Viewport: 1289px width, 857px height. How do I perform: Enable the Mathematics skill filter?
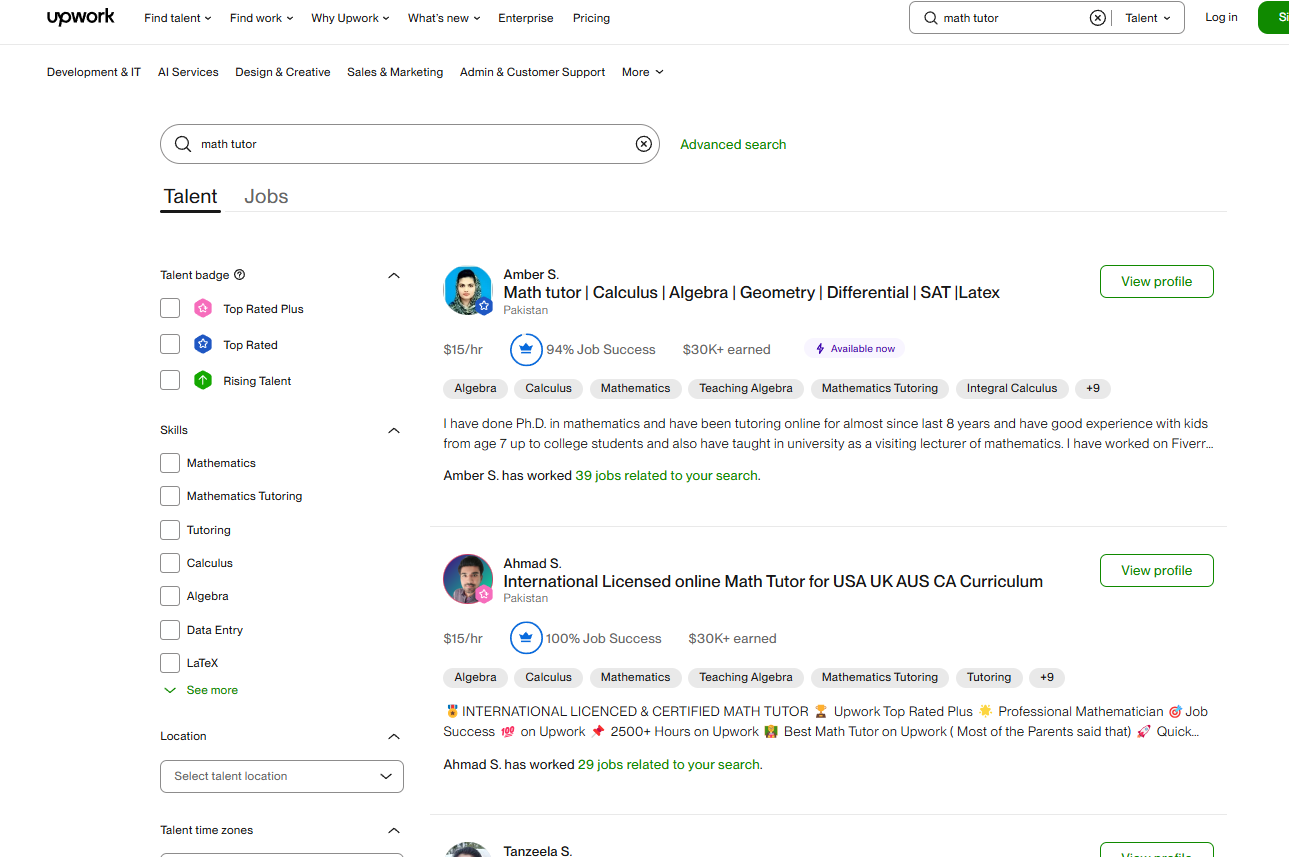coord(170,463)
